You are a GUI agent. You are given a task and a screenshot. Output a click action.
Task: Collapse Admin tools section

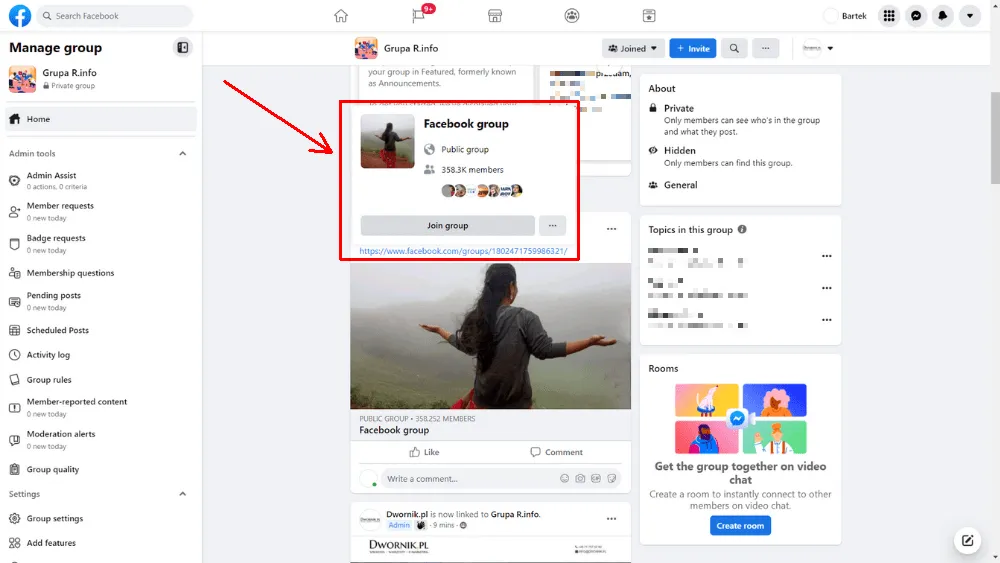click(182, 154)
